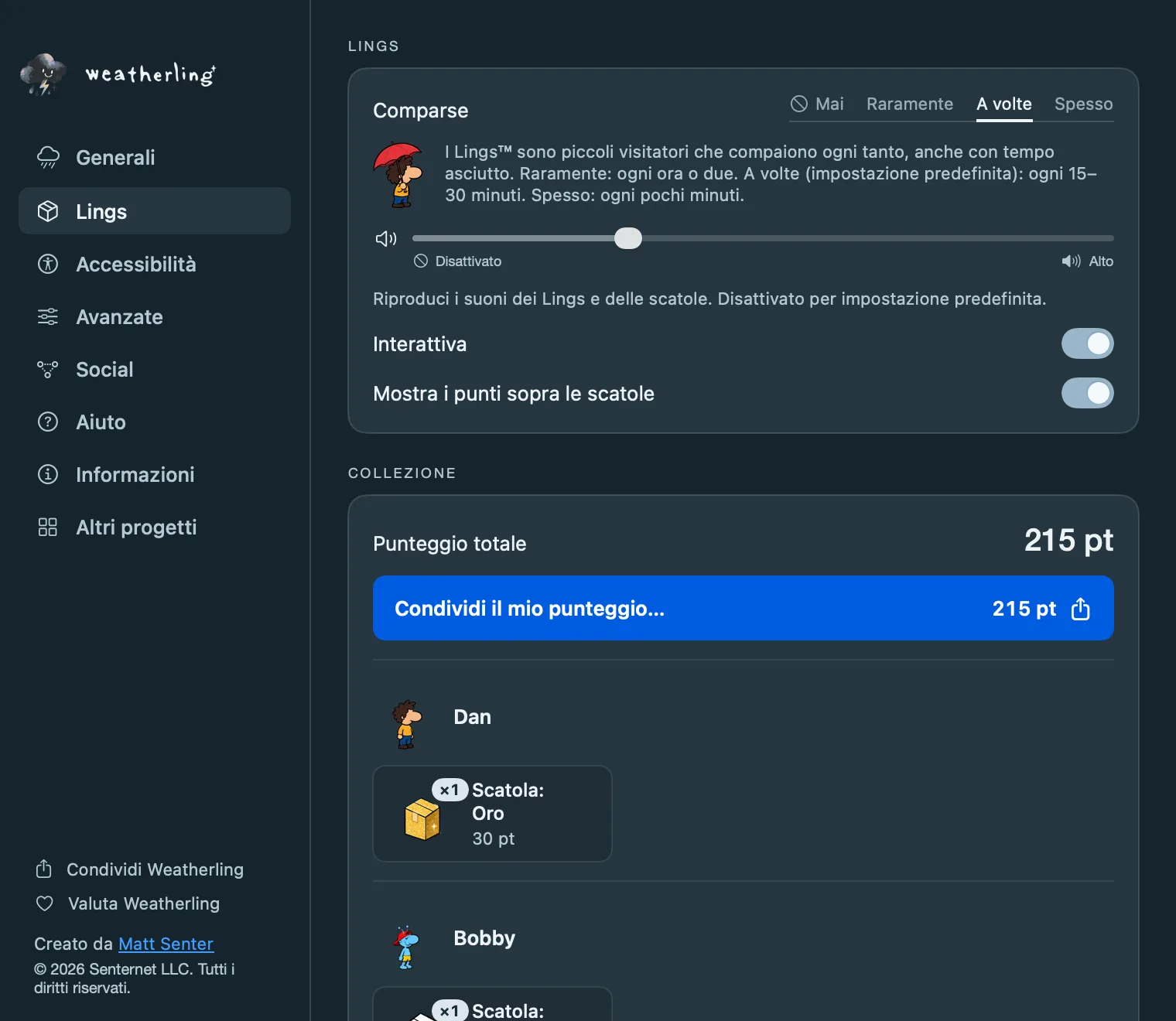Viewport: 1176px width, 1021px height.
Task: Select the Raramente frequency option
Action: coord(910,104)
